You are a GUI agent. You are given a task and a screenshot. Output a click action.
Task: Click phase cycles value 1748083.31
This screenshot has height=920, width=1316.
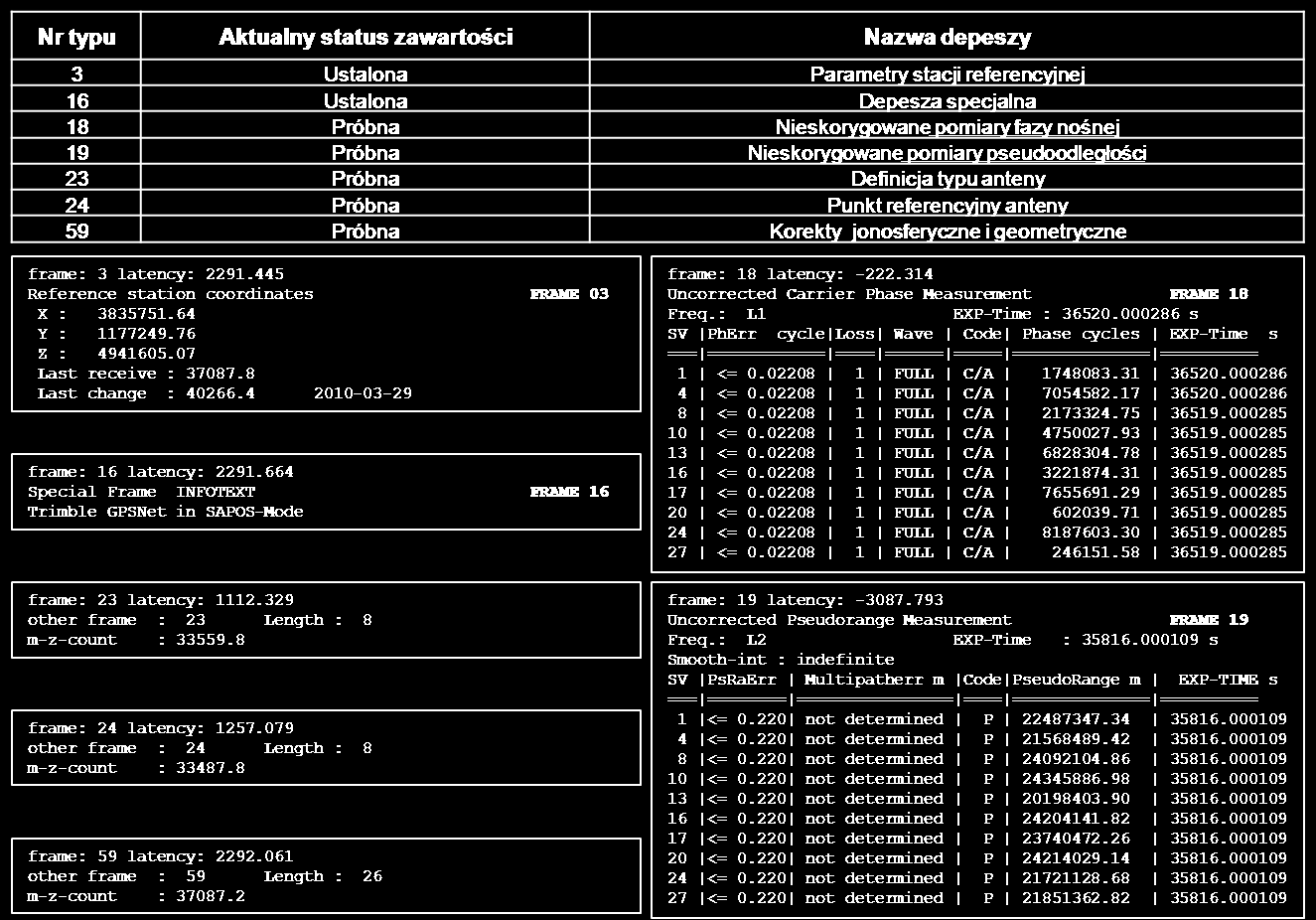[x=1091, y=374]
